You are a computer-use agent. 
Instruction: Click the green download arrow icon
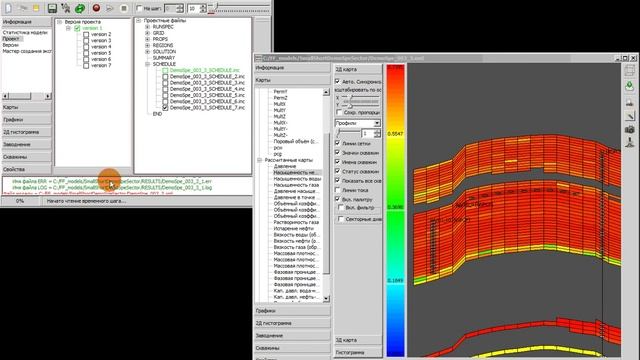[629, 86]
